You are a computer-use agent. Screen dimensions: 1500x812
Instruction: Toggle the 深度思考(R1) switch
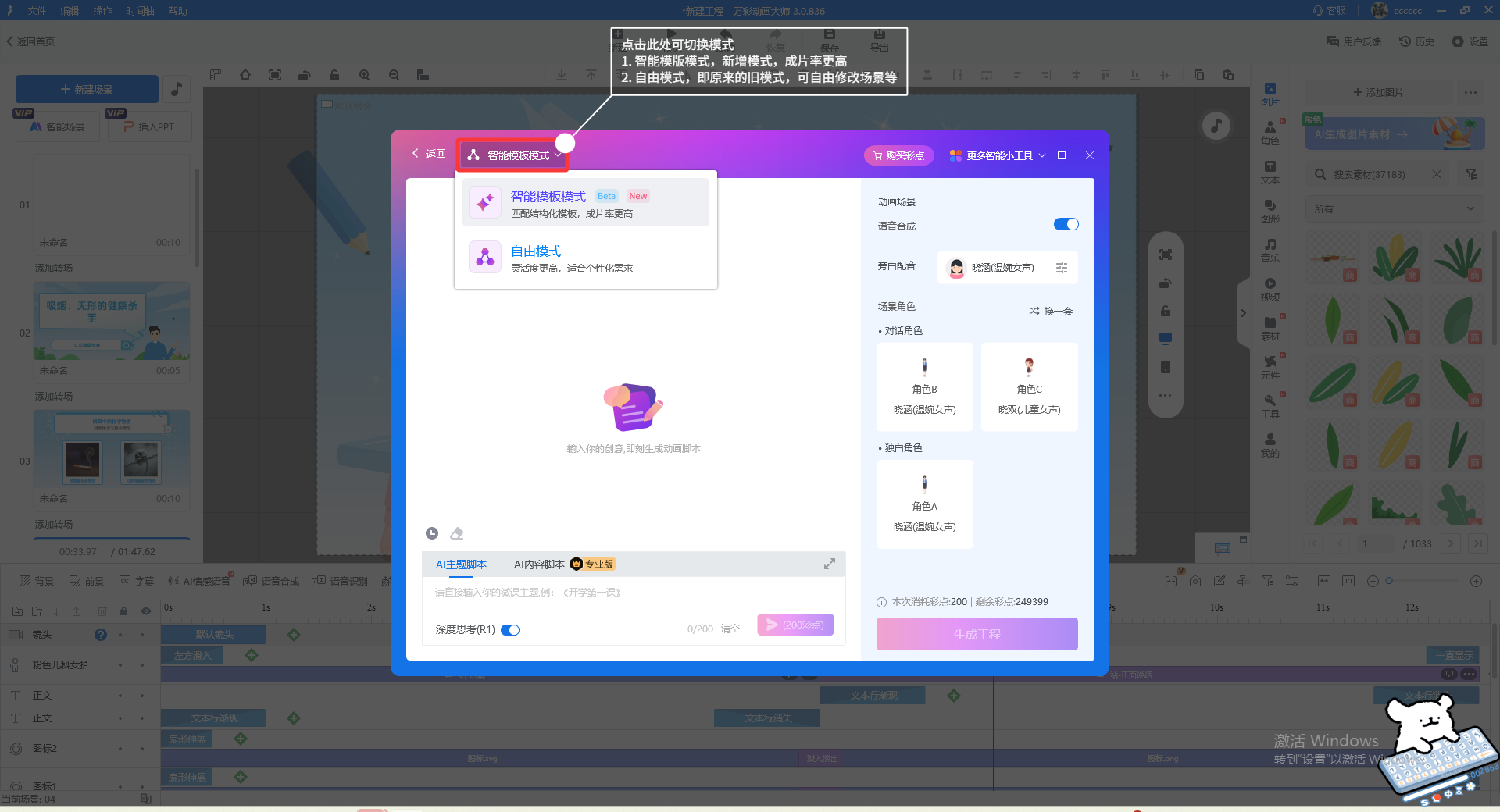(x=510, y=630)
